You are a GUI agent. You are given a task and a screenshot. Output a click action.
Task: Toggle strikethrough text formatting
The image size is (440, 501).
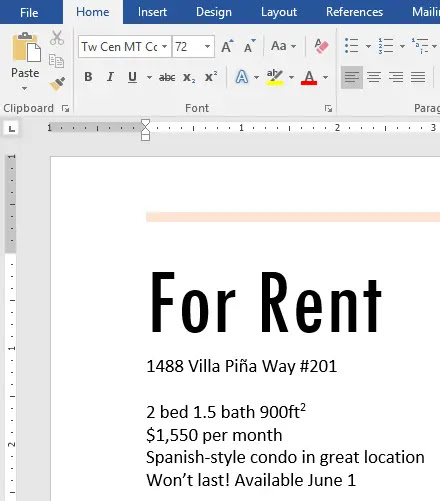point(167,77)
